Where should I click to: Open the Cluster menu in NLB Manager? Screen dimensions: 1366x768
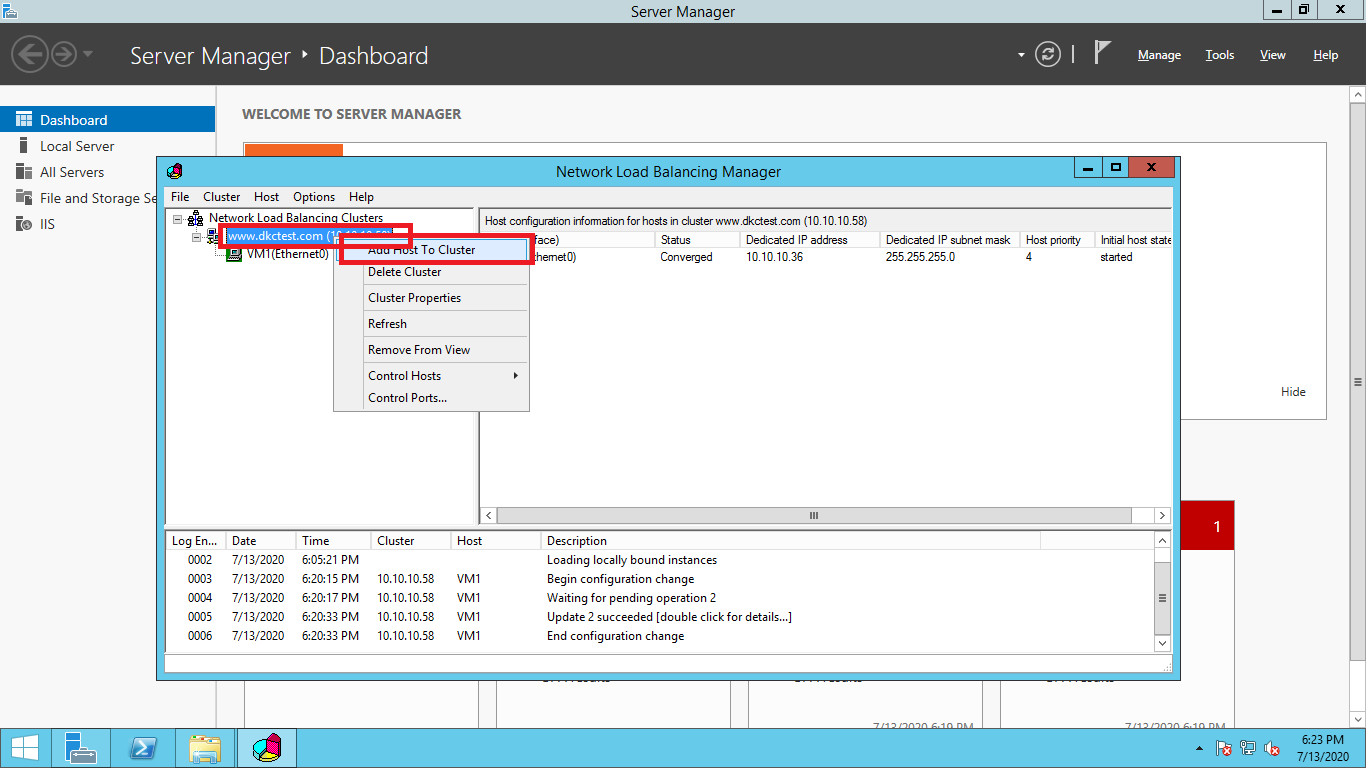pos(222,197)
